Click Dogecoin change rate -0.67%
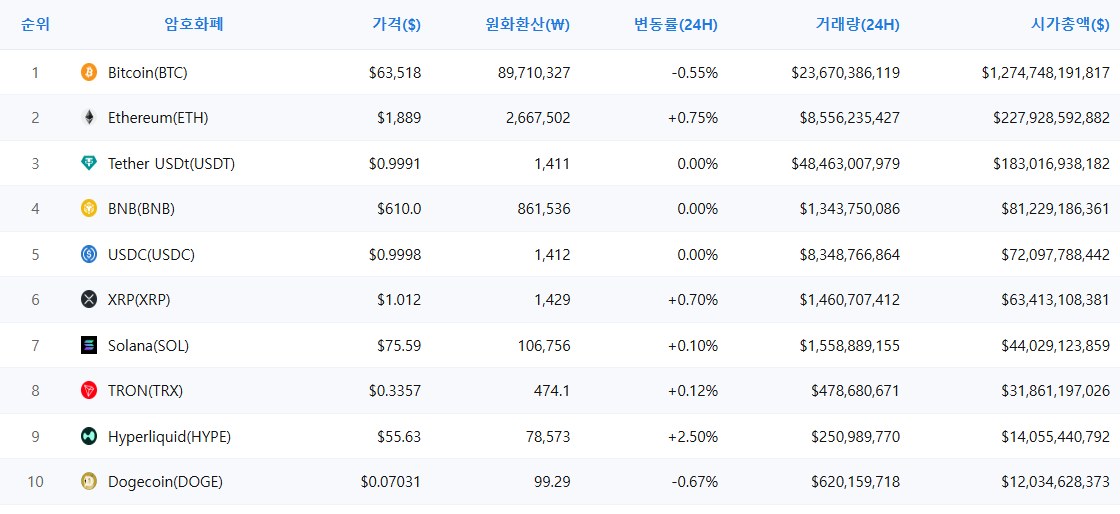The image size is (1120, 514). click(695, 483)
